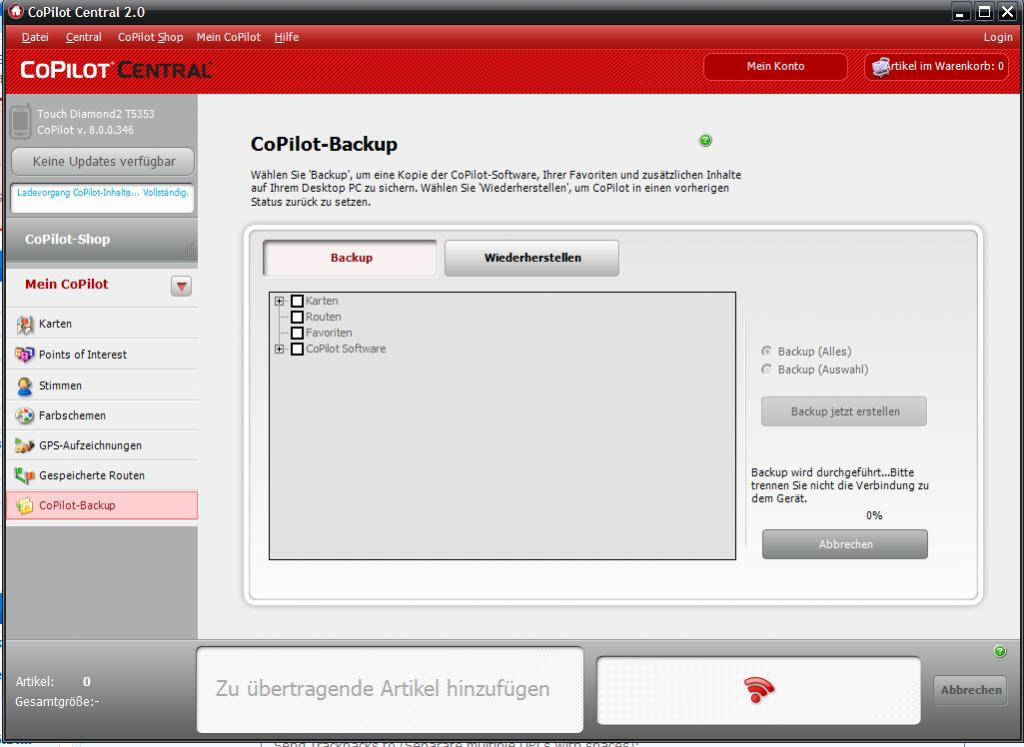Viewport: 1024px width, 747px height.
Task: Click the Zu übertragende Artikel hinzufügen area
Action: click(390, 690)
